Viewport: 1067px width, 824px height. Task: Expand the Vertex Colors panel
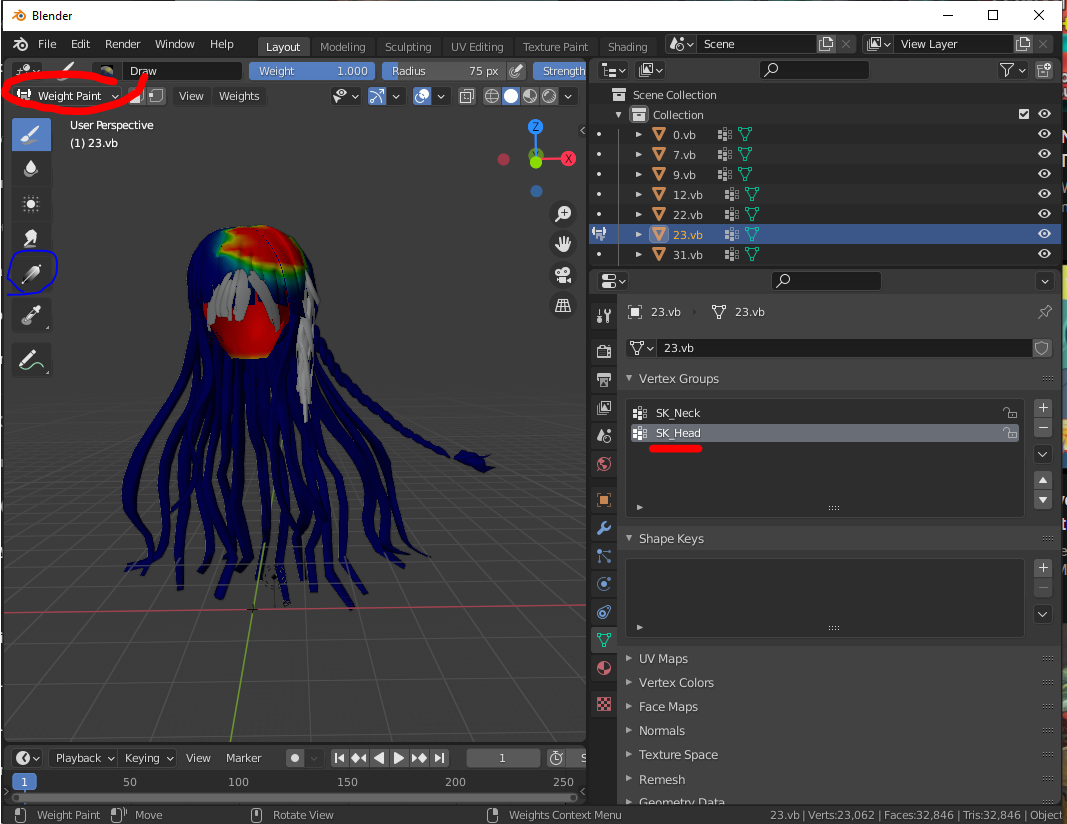629,682
